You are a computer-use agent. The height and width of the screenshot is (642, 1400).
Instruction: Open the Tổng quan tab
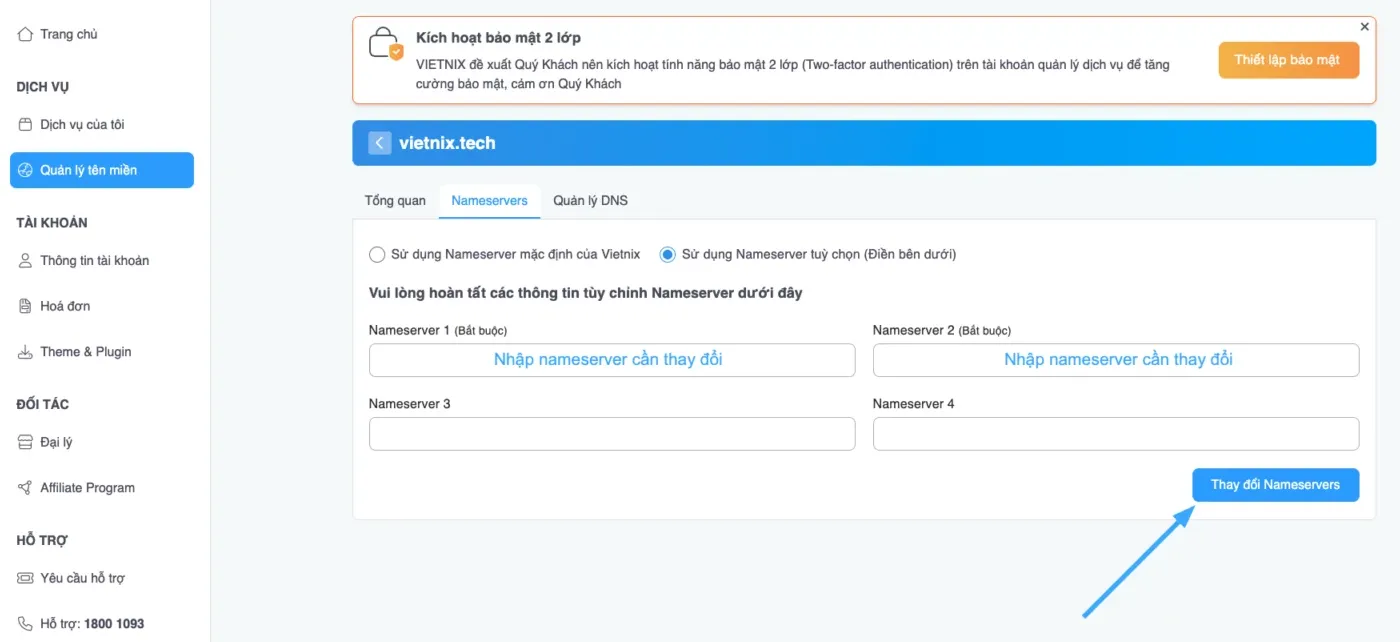click(395, 201)
